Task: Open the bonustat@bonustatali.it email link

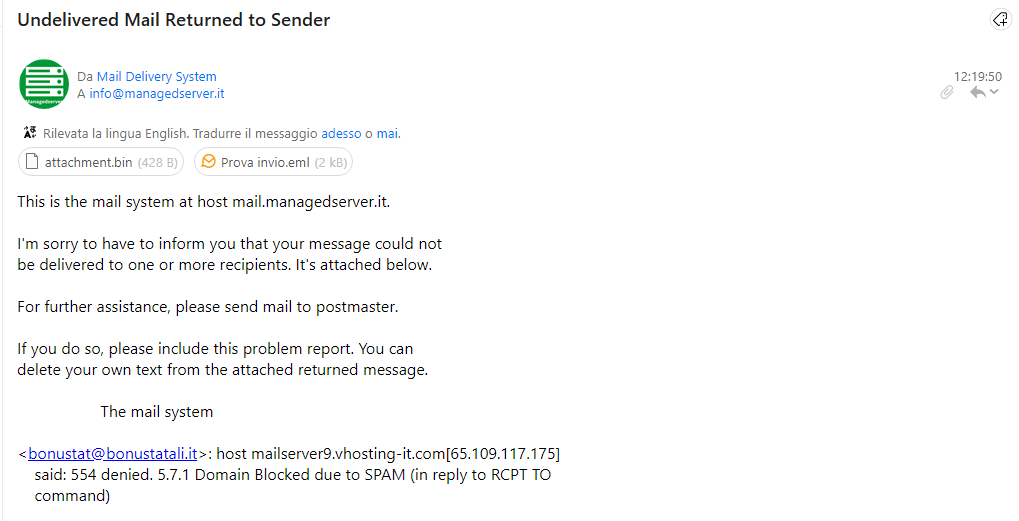Action: [x=113, y=453]
